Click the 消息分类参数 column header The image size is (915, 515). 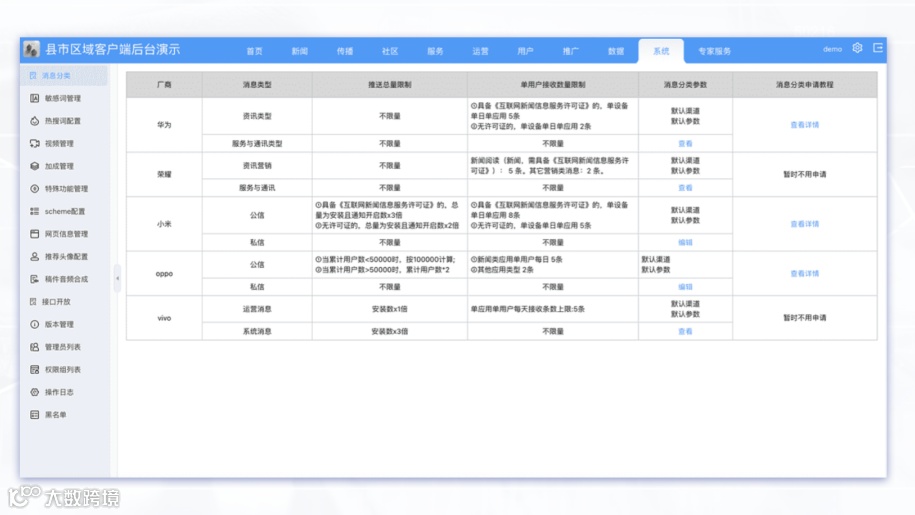pos(685,85)
